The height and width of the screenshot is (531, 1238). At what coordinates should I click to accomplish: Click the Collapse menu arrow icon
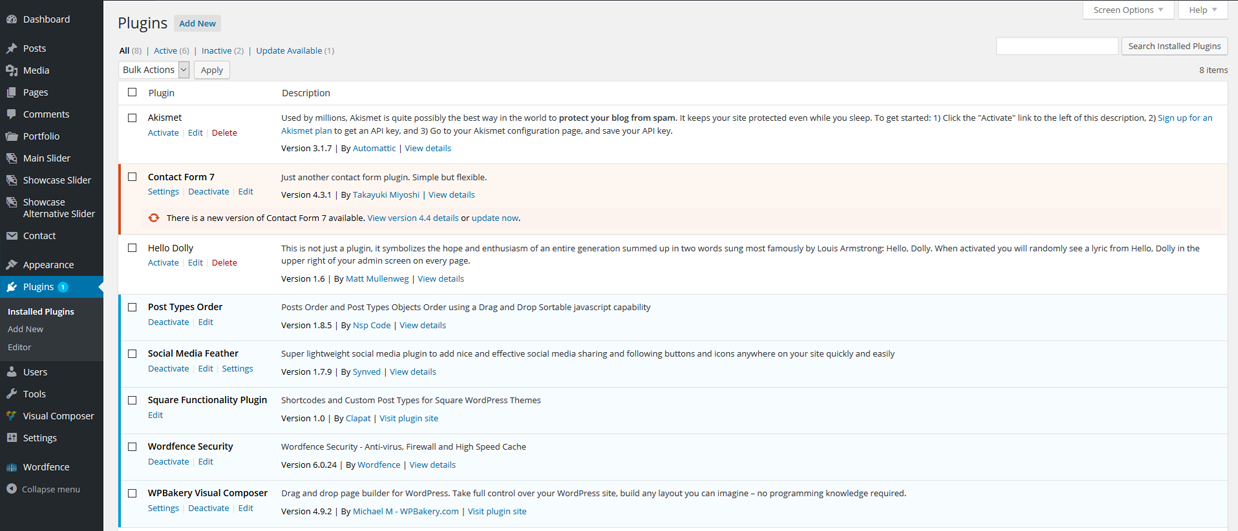[12, 489]
